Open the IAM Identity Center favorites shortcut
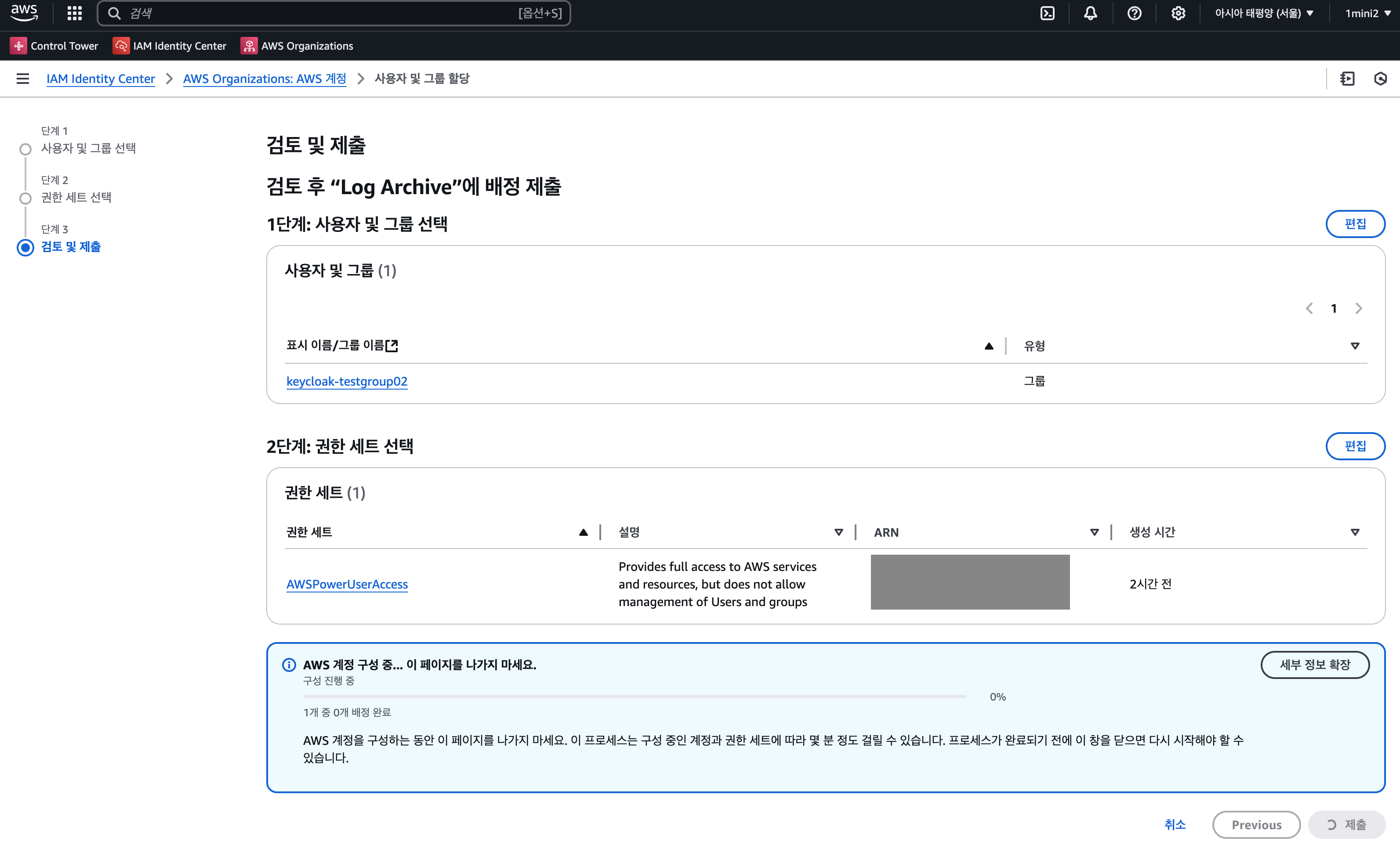Screen dimensions: 1400x845 coord(169,45)
